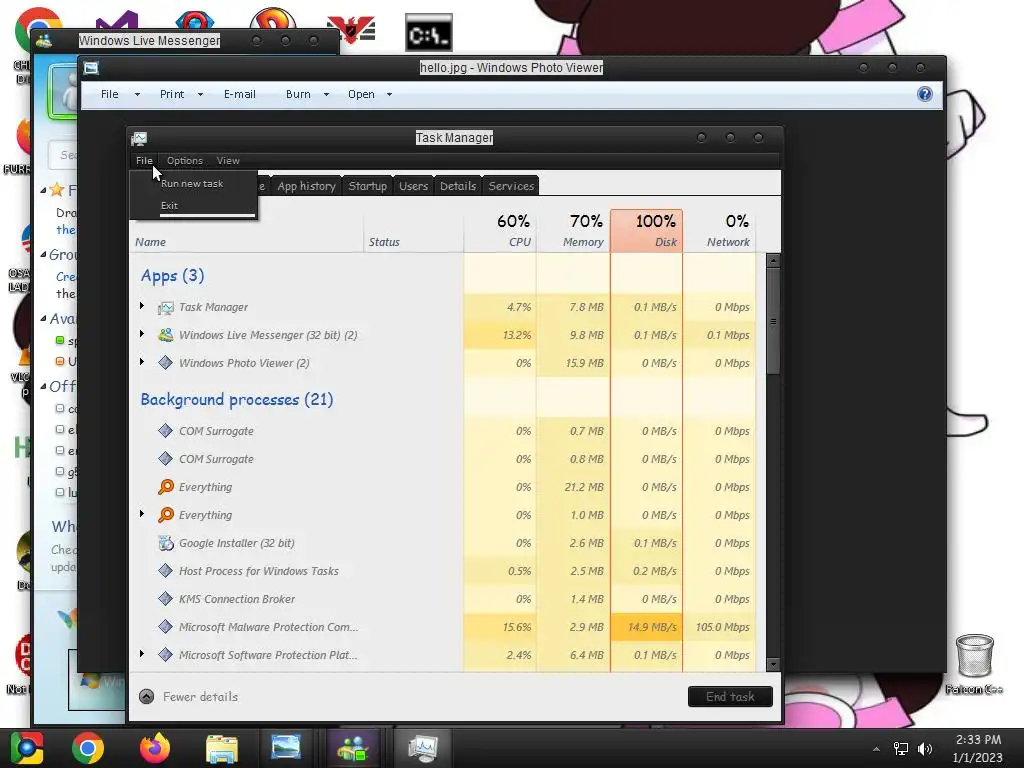Screen dimensions: 1024x768
Task: Select the second COM Surrogate process
Action: click(443, 459)
